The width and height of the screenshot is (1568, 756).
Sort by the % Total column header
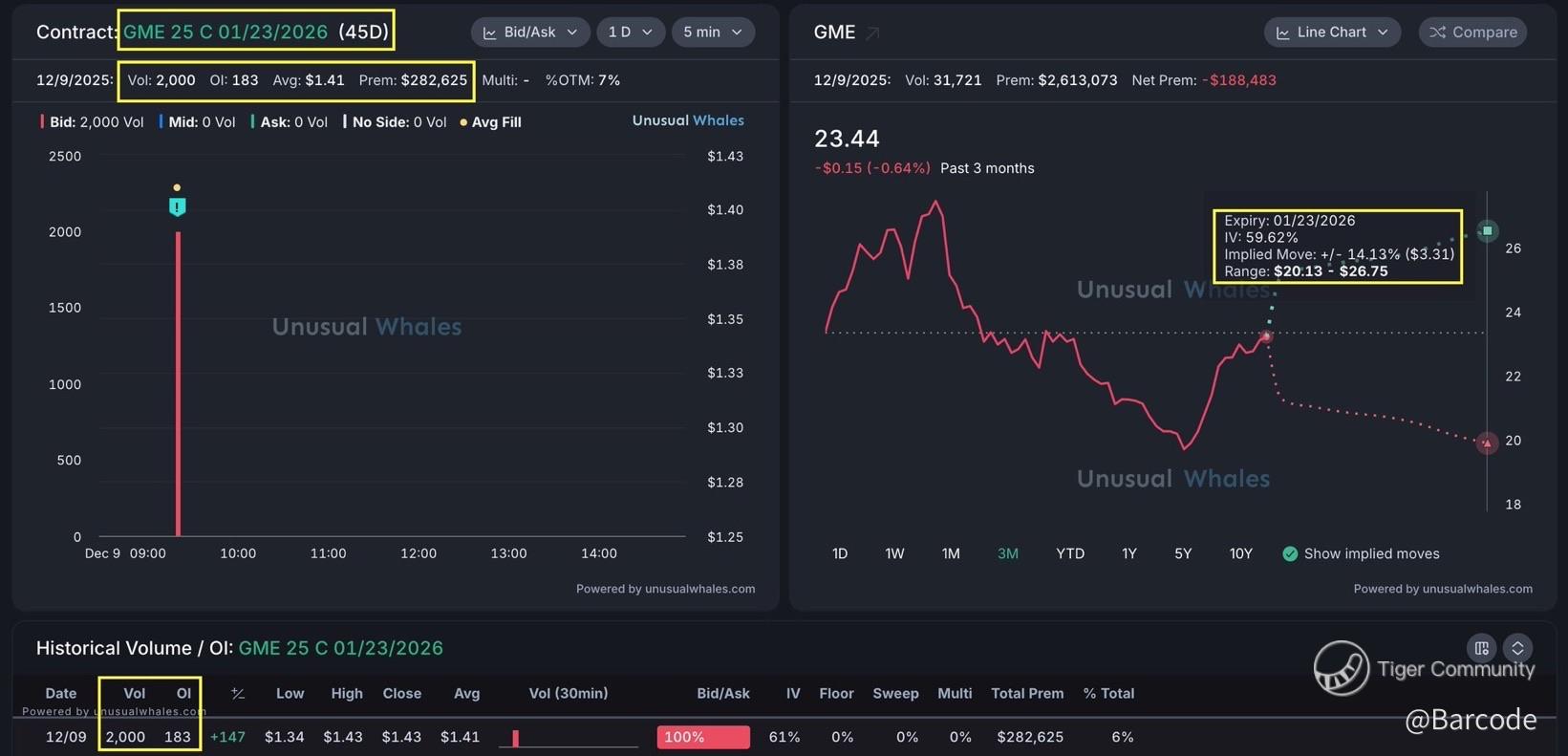pyautogui.click(x=1108, y=694)
